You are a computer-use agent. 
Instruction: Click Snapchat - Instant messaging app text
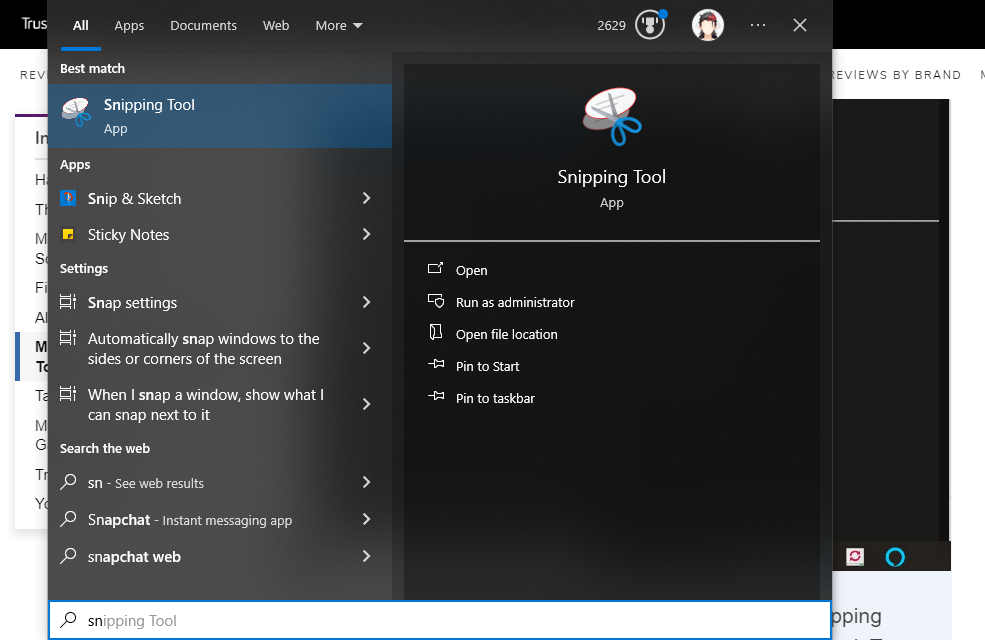[190, 520]
